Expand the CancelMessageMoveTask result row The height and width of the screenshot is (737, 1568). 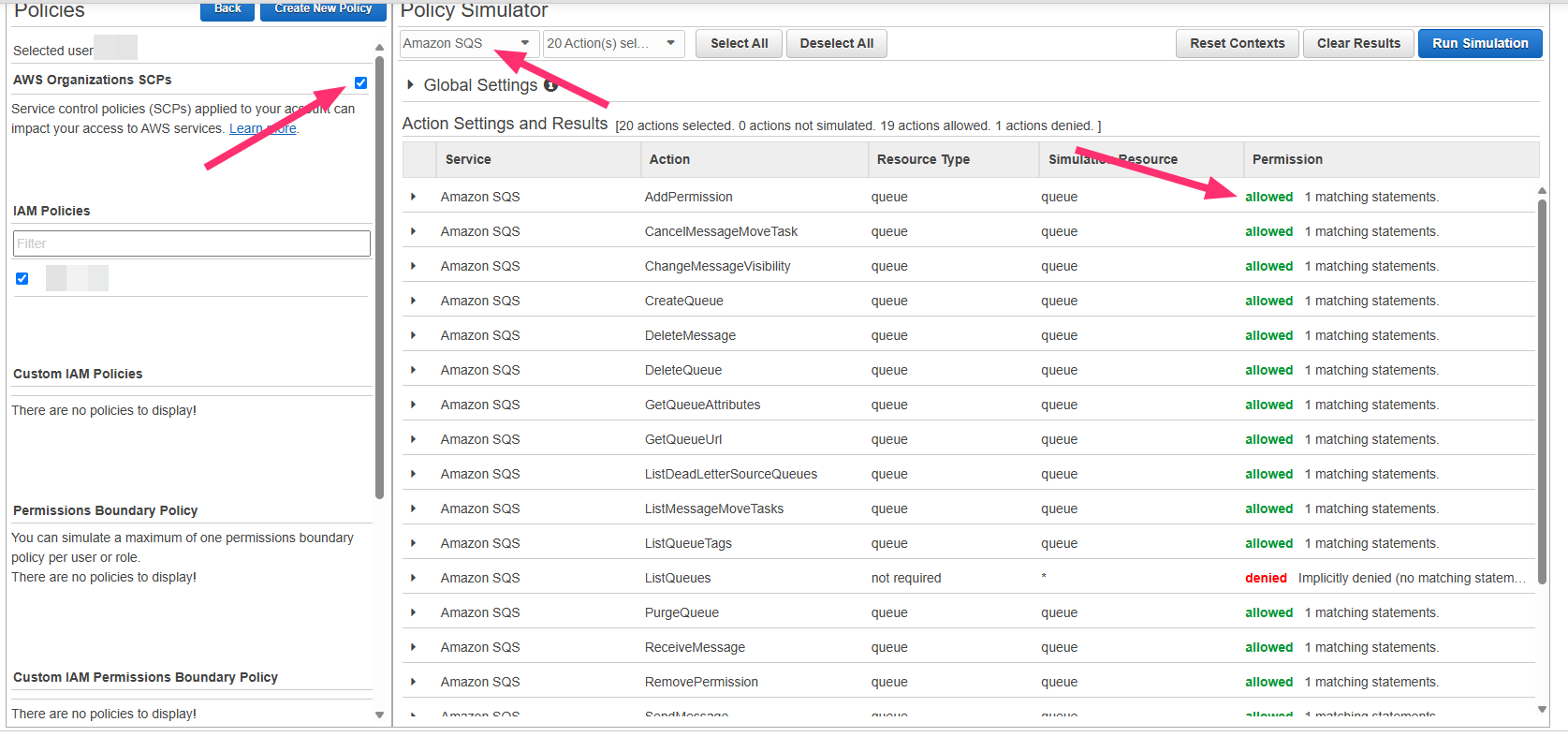coord(413,231)
